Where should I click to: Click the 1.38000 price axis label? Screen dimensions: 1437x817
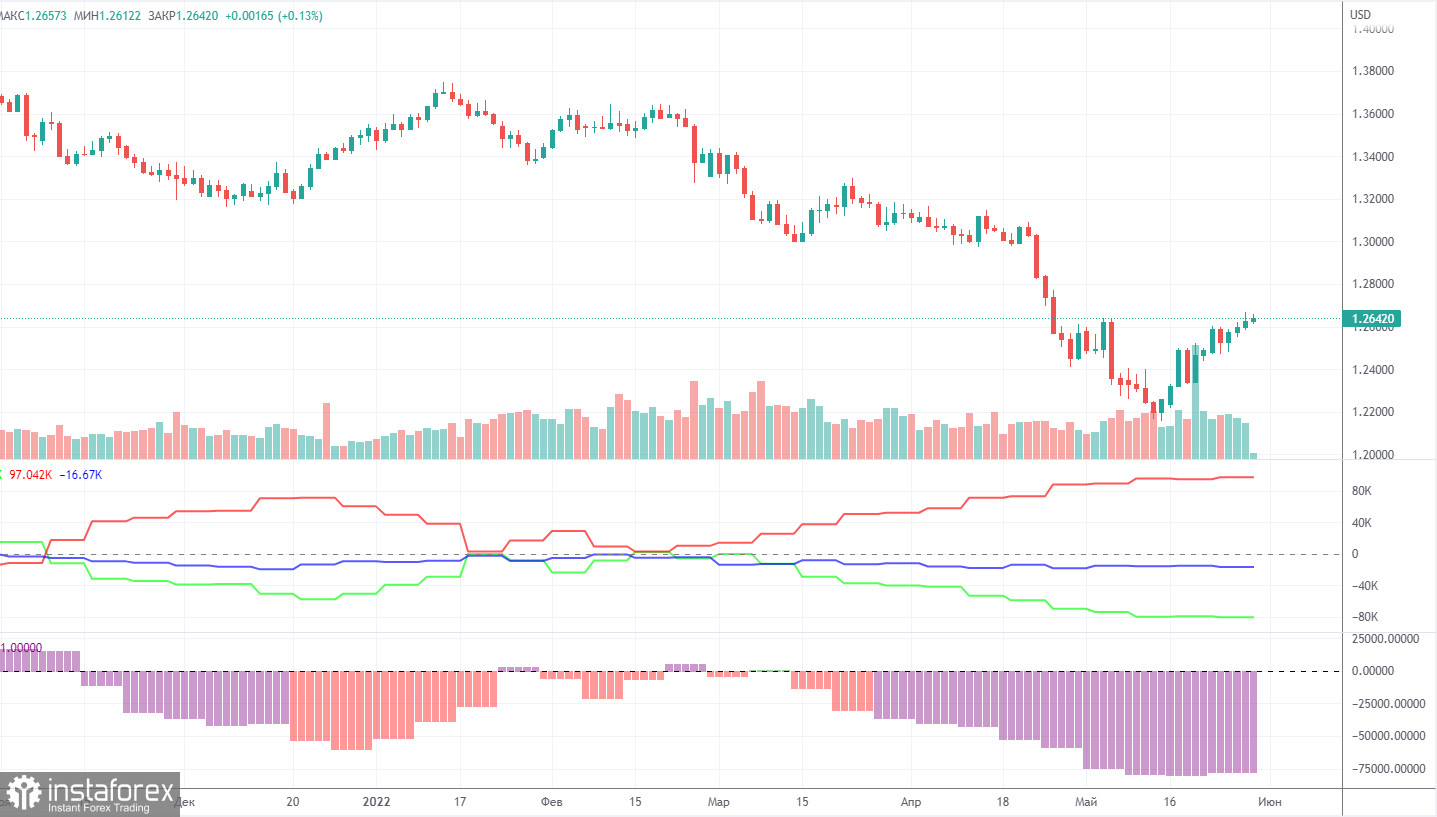pos(1372,72)
